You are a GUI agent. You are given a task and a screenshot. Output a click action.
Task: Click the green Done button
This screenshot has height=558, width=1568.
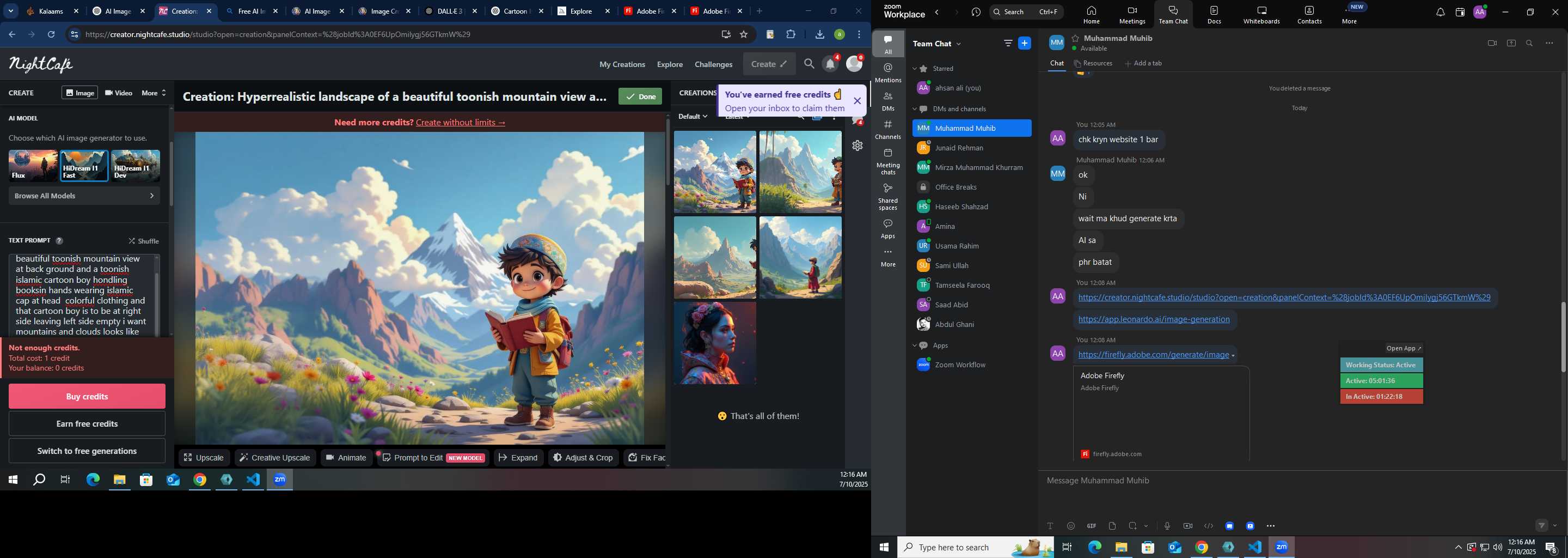tap(640, 96)
